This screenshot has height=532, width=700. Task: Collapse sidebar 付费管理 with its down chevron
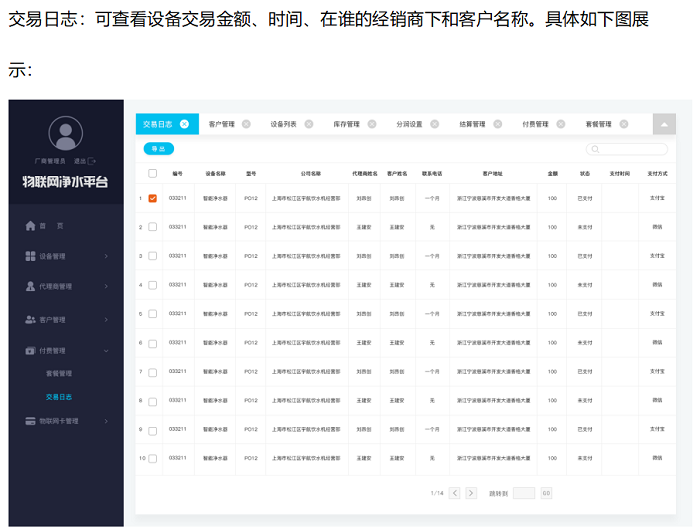pyautogui.click(x=106, y=351)
